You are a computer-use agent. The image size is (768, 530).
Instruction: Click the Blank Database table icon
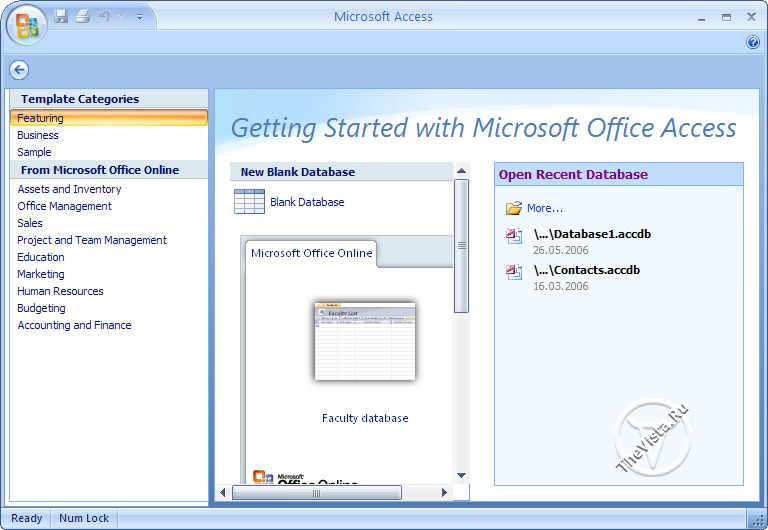(249, 201)
